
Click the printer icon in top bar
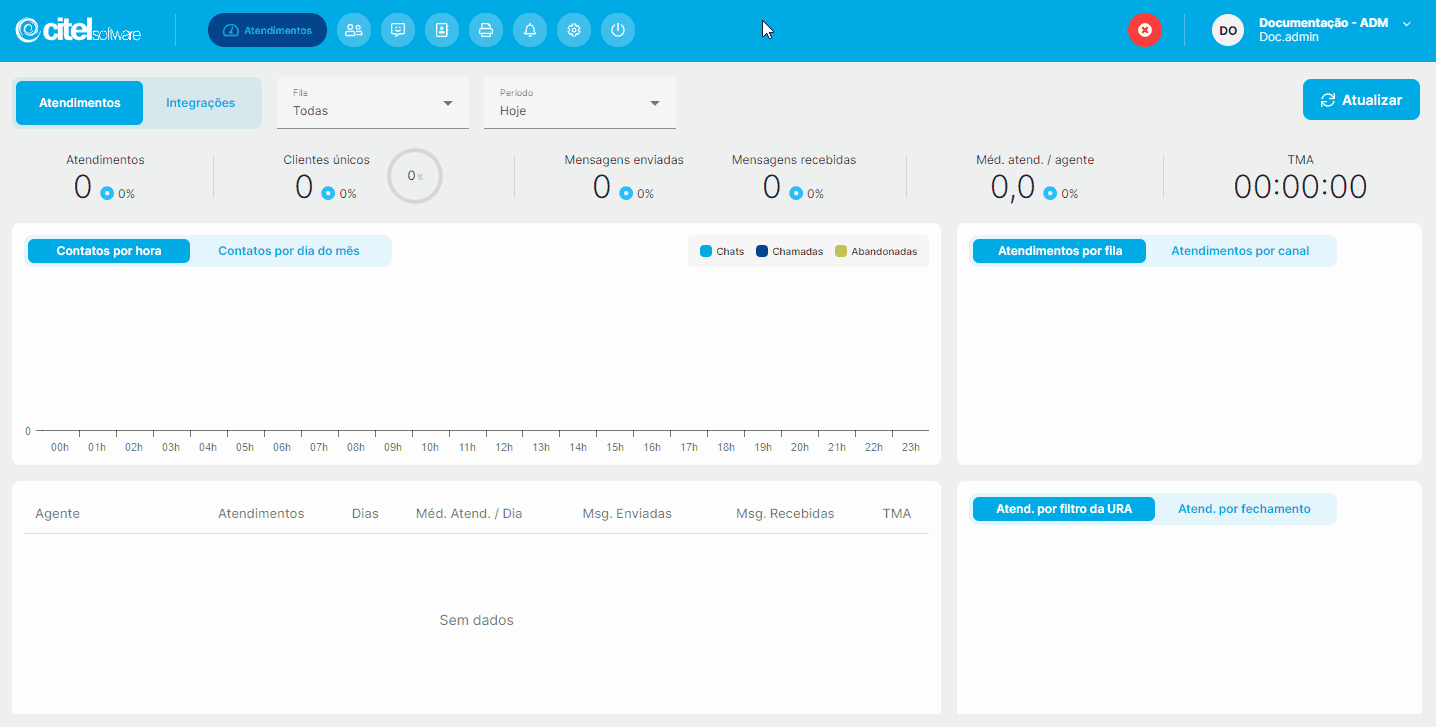(486, 30)
